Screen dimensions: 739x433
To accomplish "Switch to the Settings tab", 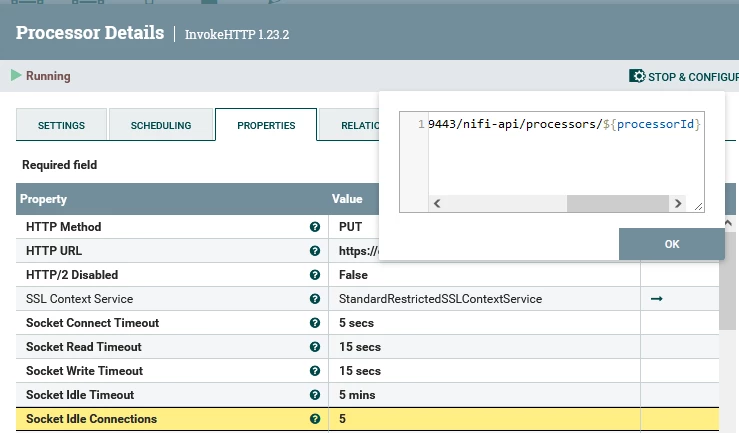I will point(61,125).
